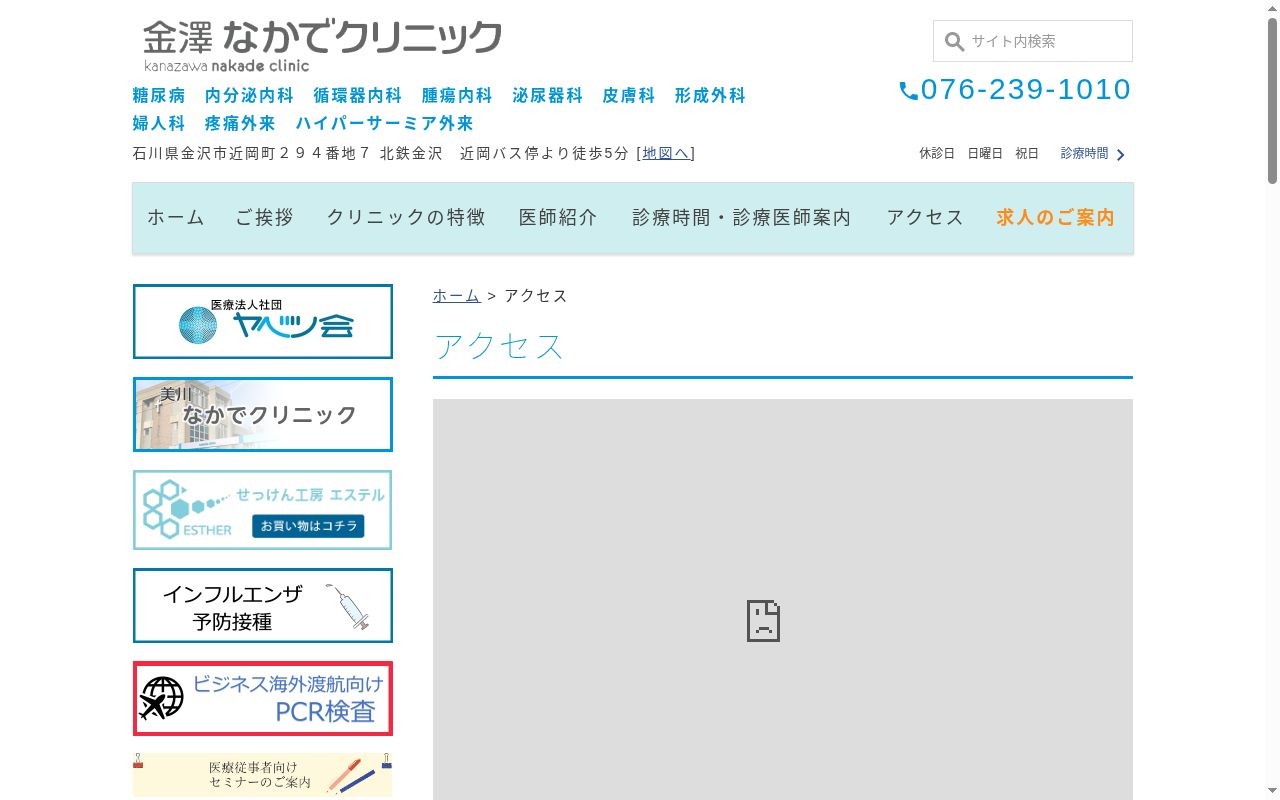Click the 診療時間 chevron arrow icon
Viewport: 1280px width, 800px height.
(1121, 155)
